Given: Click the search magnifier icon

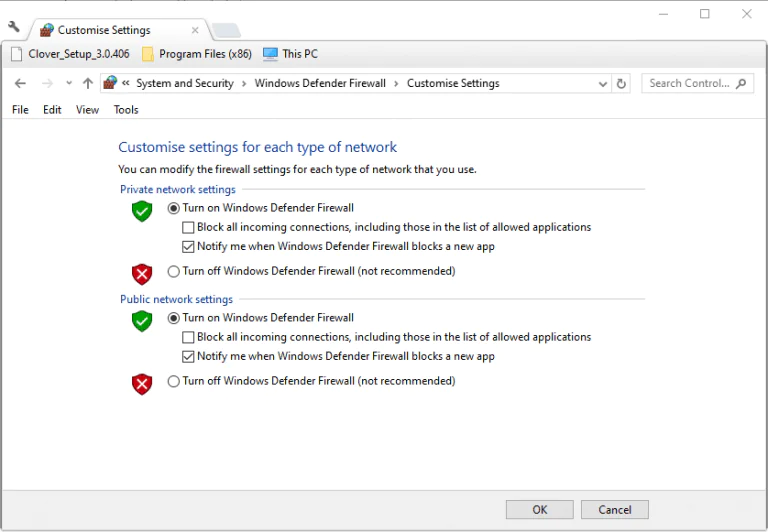Looking at the screenshot, I should (x=742, y=84).
